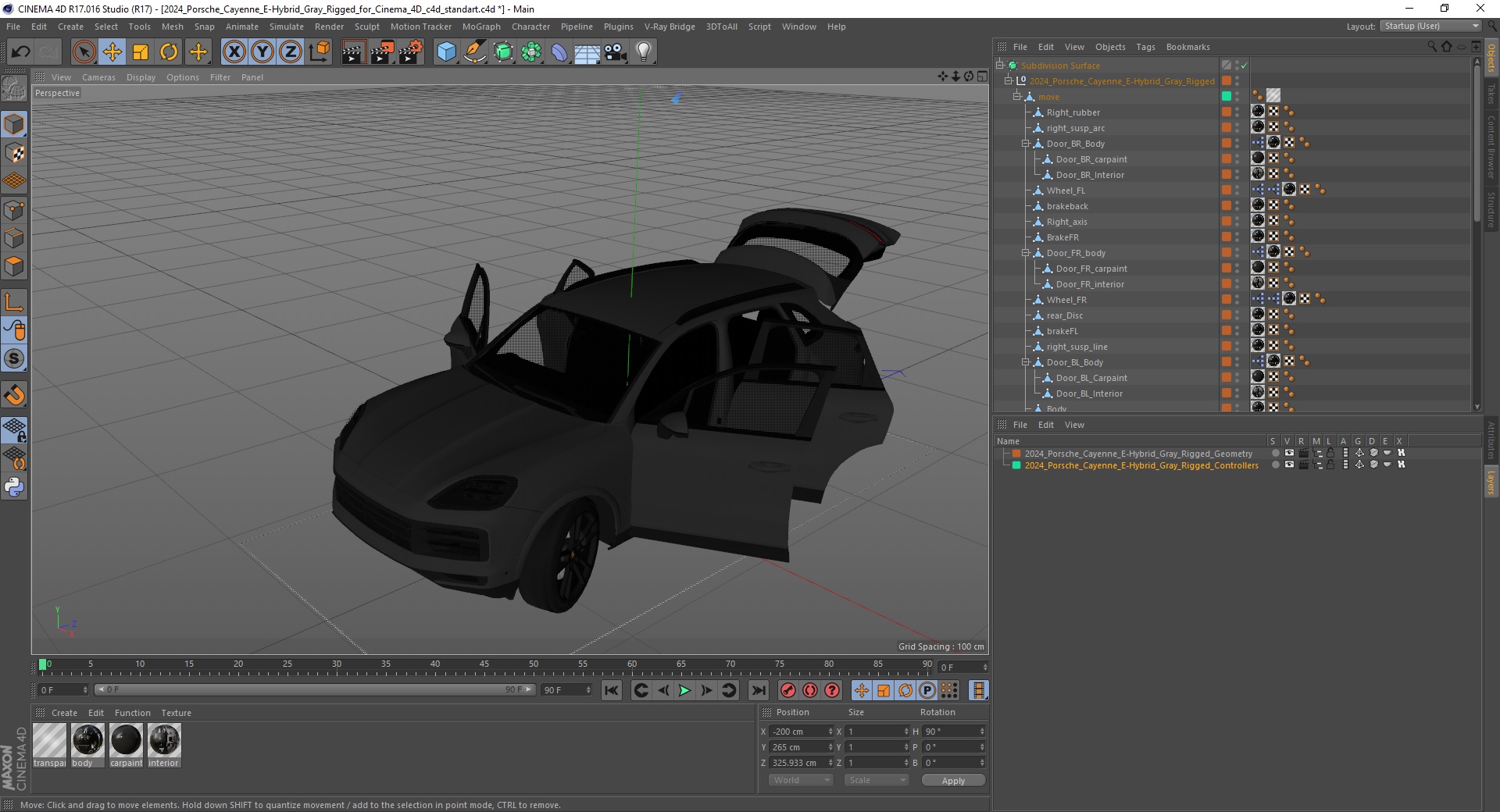Screen dimensions: 1500x812
Task: Open the Create menu in Material Manager
Action: coord(64,713)
